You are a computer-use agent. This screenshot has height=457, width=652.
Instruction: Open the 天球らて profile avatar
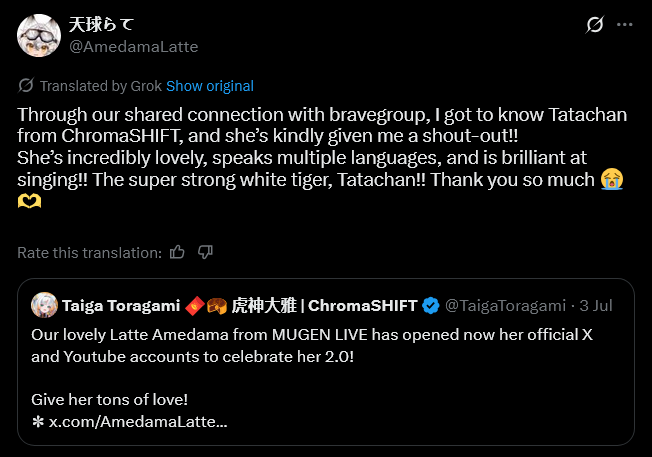coord(38,35)
